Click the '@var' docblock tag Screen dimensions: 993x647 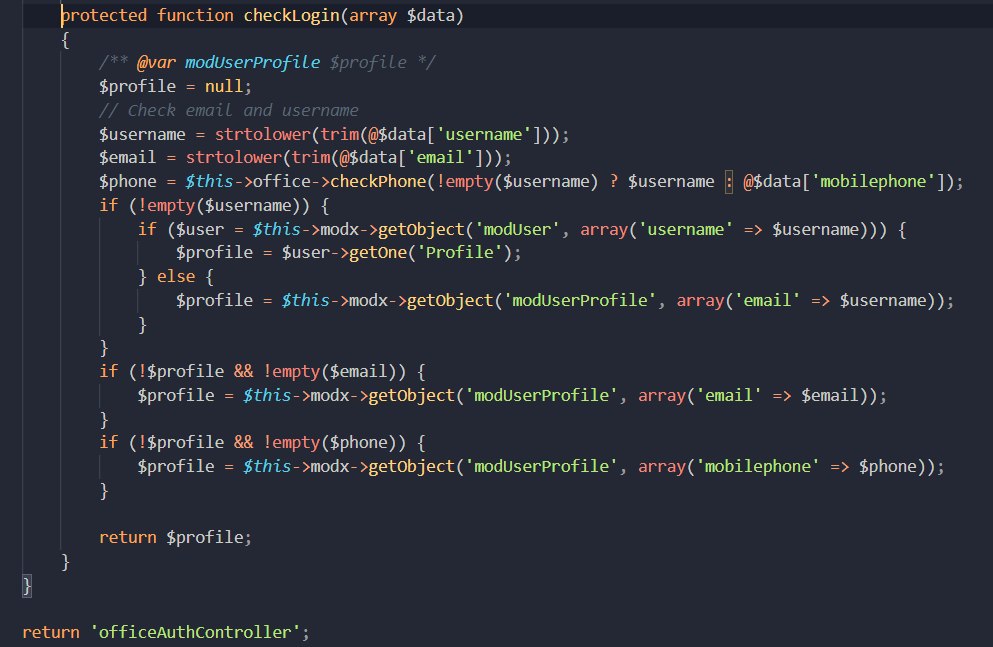coord(156,62)
